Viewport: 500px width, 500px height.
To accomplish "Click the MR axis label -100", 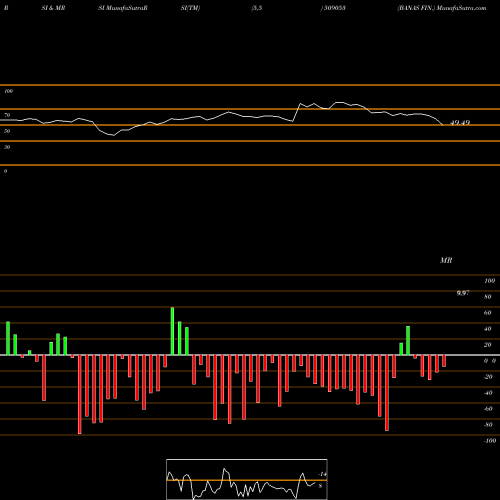I will (490, 441).
